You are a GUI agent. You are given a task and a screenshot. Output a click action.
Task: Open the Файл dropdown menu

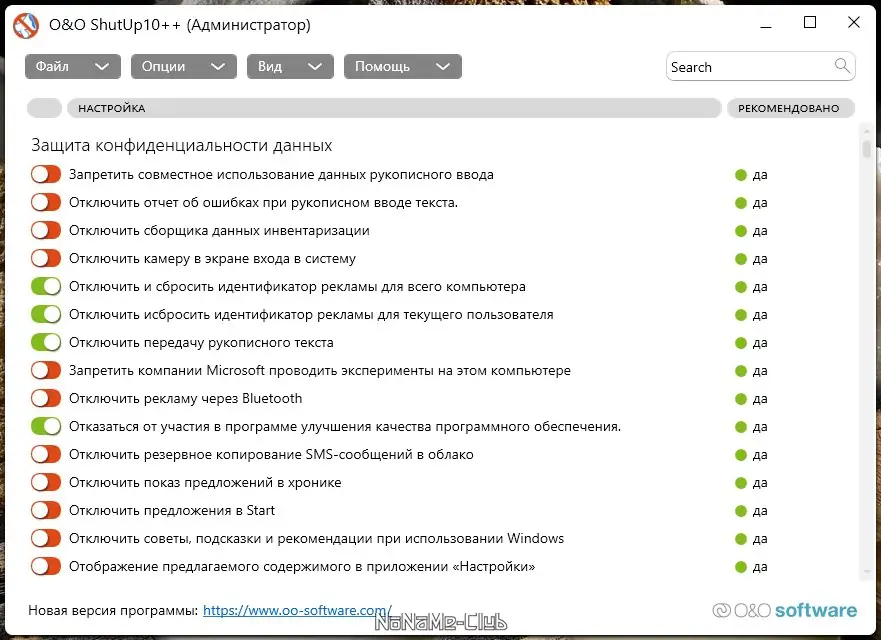point(72,66)
